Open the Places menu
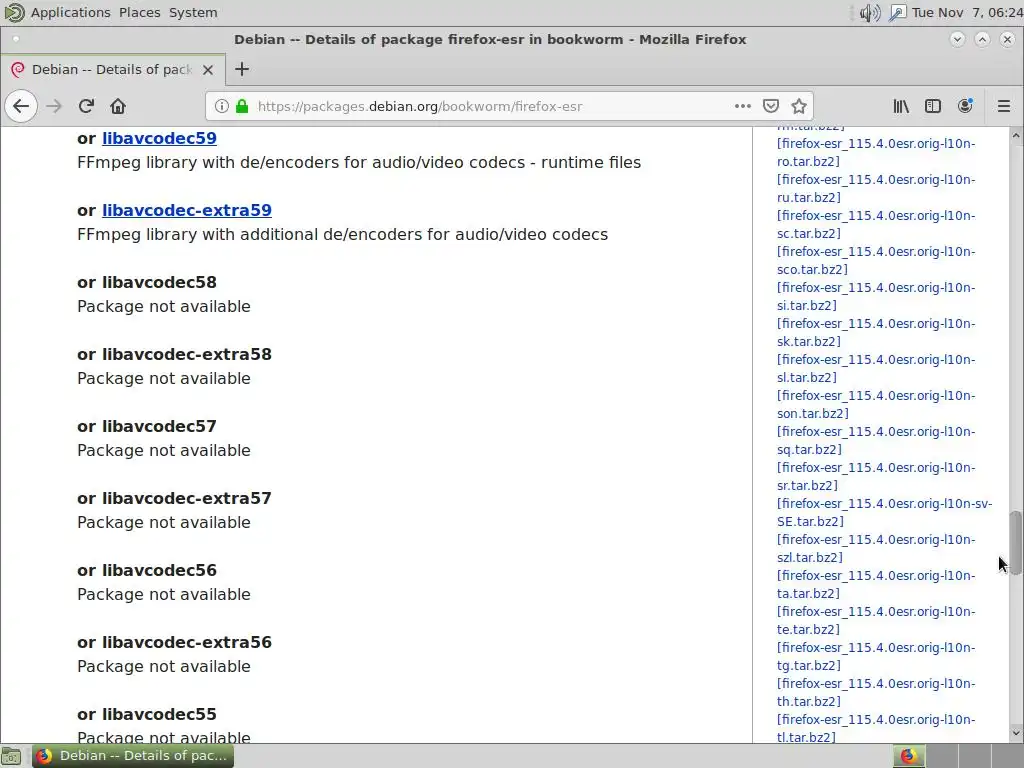Viewport: 1024px width, 768px height. click(140, 12)
